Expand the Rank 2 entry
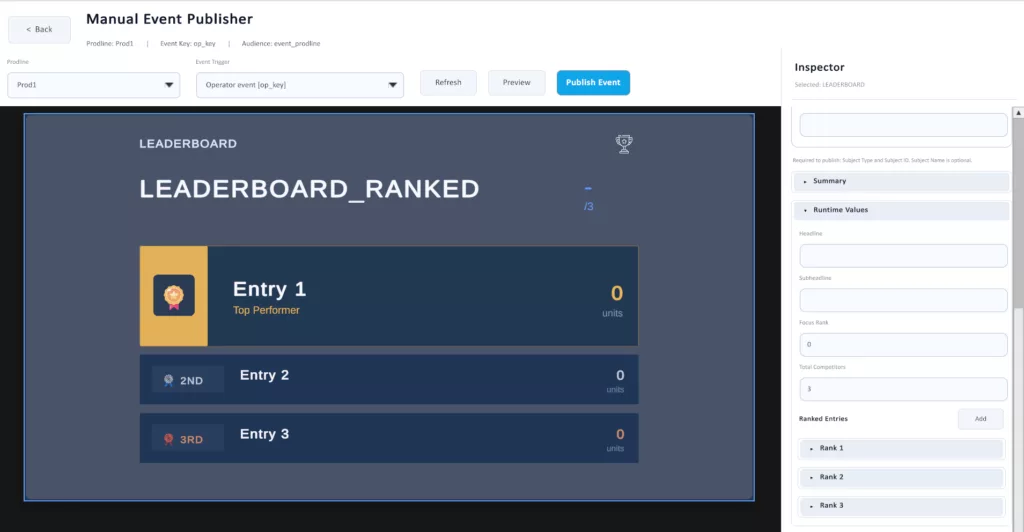 901,477
